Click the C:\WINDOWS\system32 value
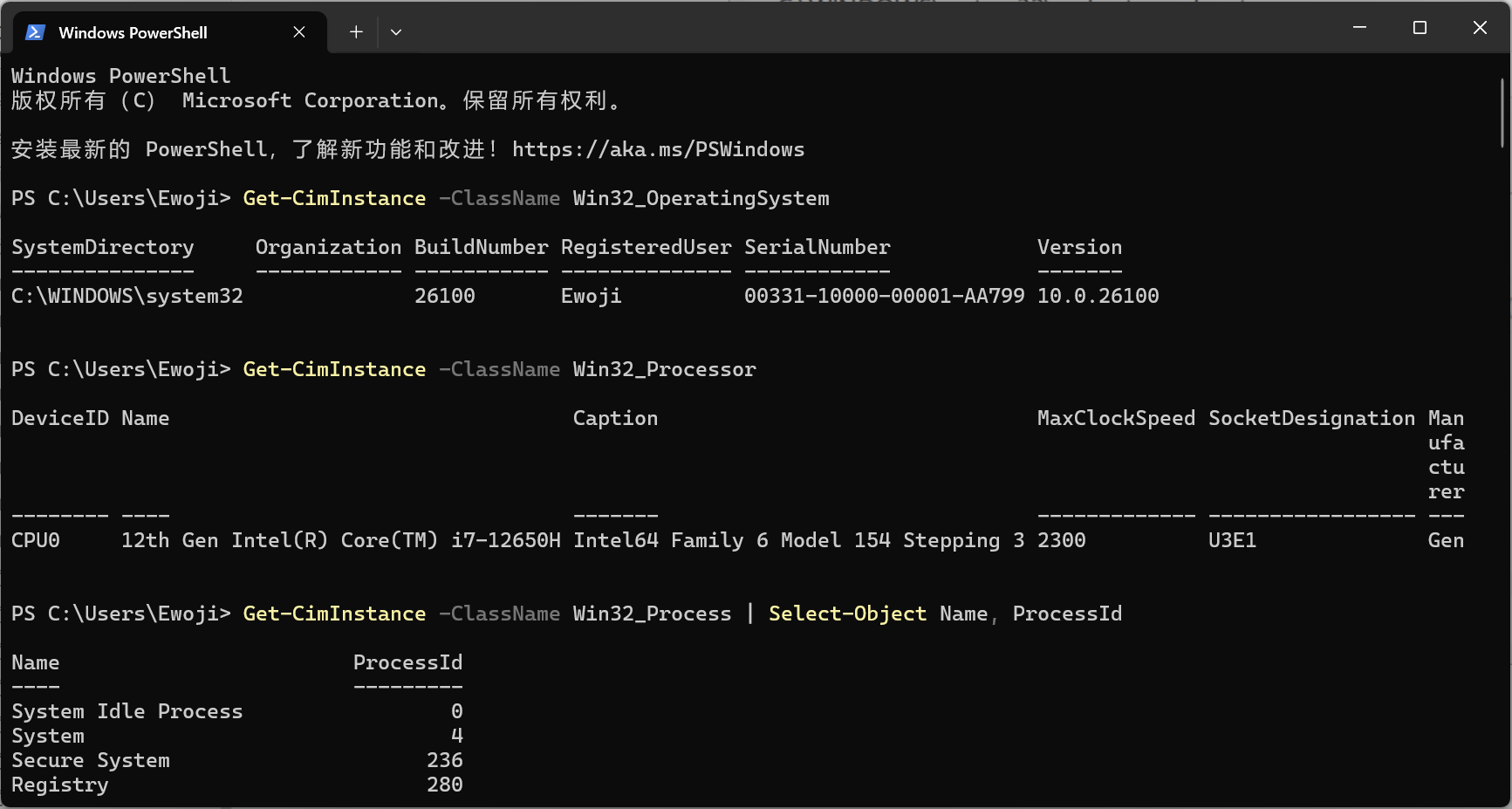 click(127, 296)
